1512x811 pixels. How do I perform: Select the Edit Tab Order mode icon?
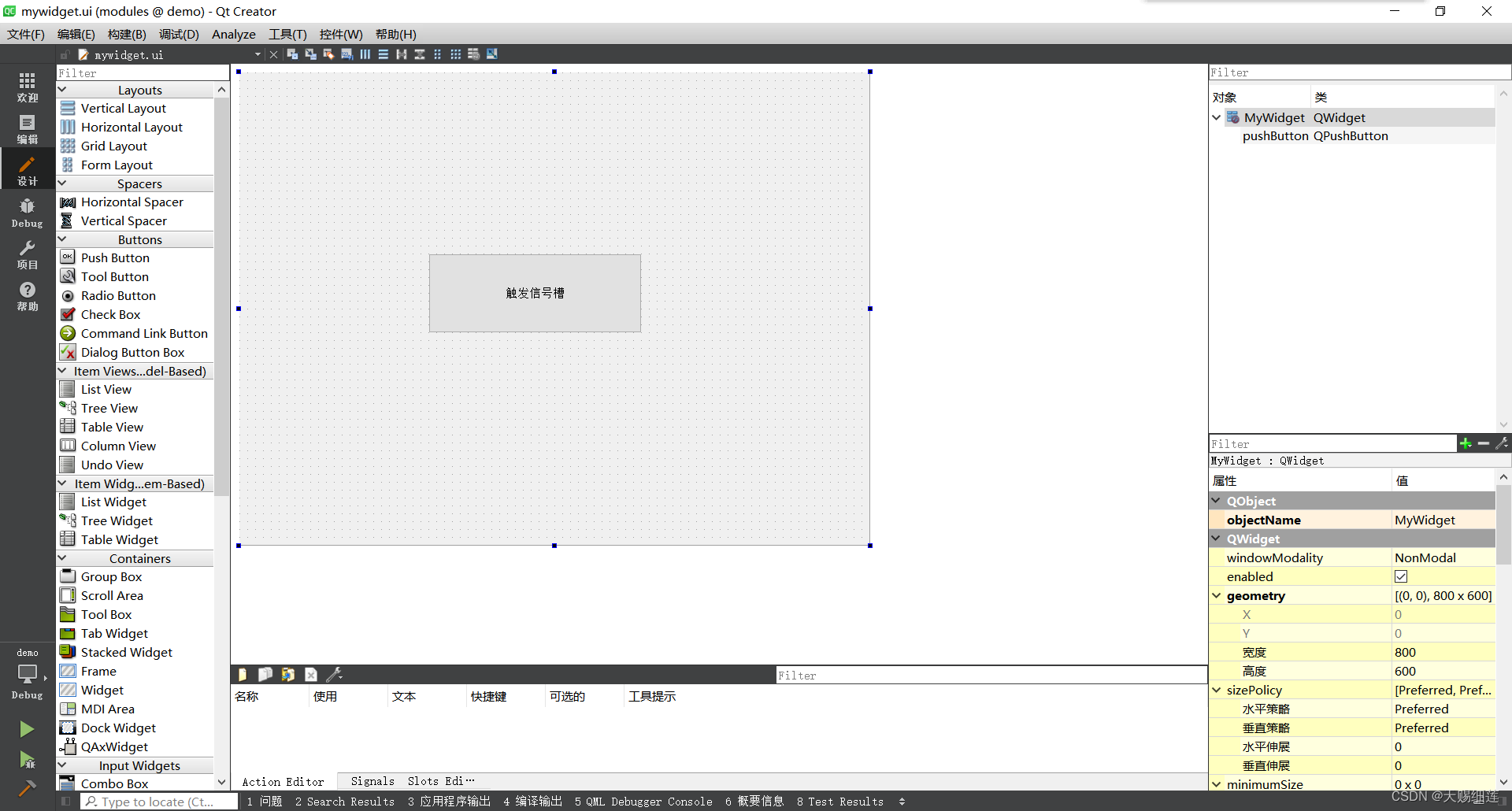tap(346, 54)
